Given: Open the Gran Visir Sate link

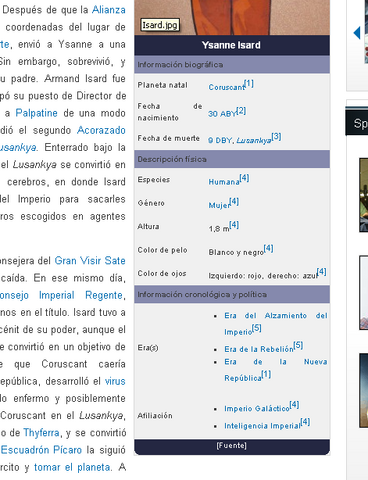Looking at the screenshot, I should [90, 261].
